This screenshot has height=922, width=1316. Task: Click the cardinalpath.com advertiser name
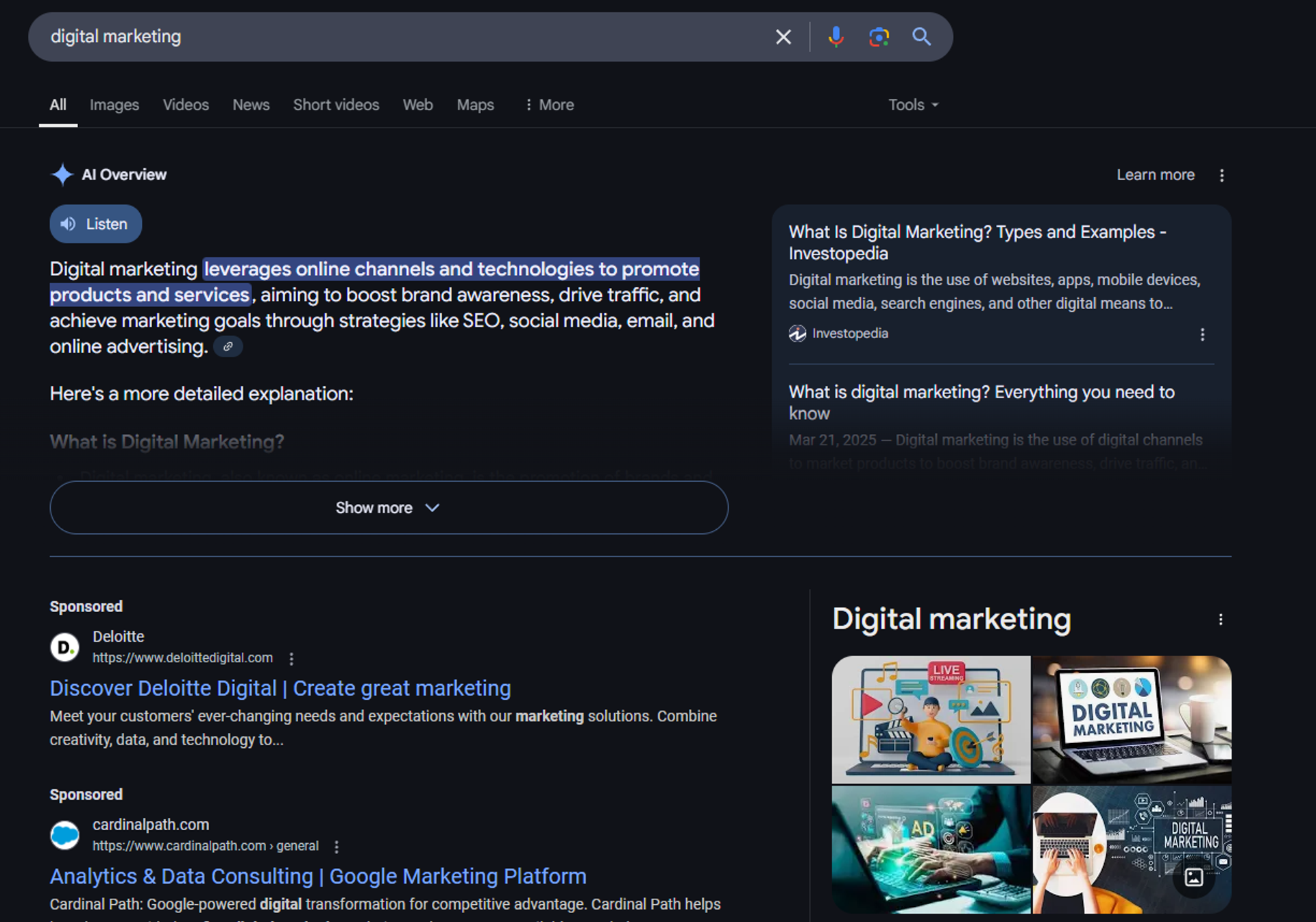(151, 825)
